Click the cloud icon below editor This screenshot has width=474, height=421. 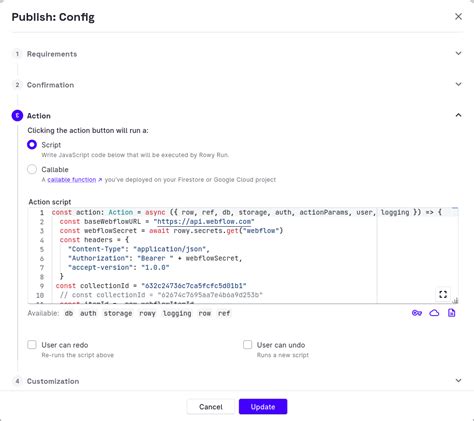[434, 313]
